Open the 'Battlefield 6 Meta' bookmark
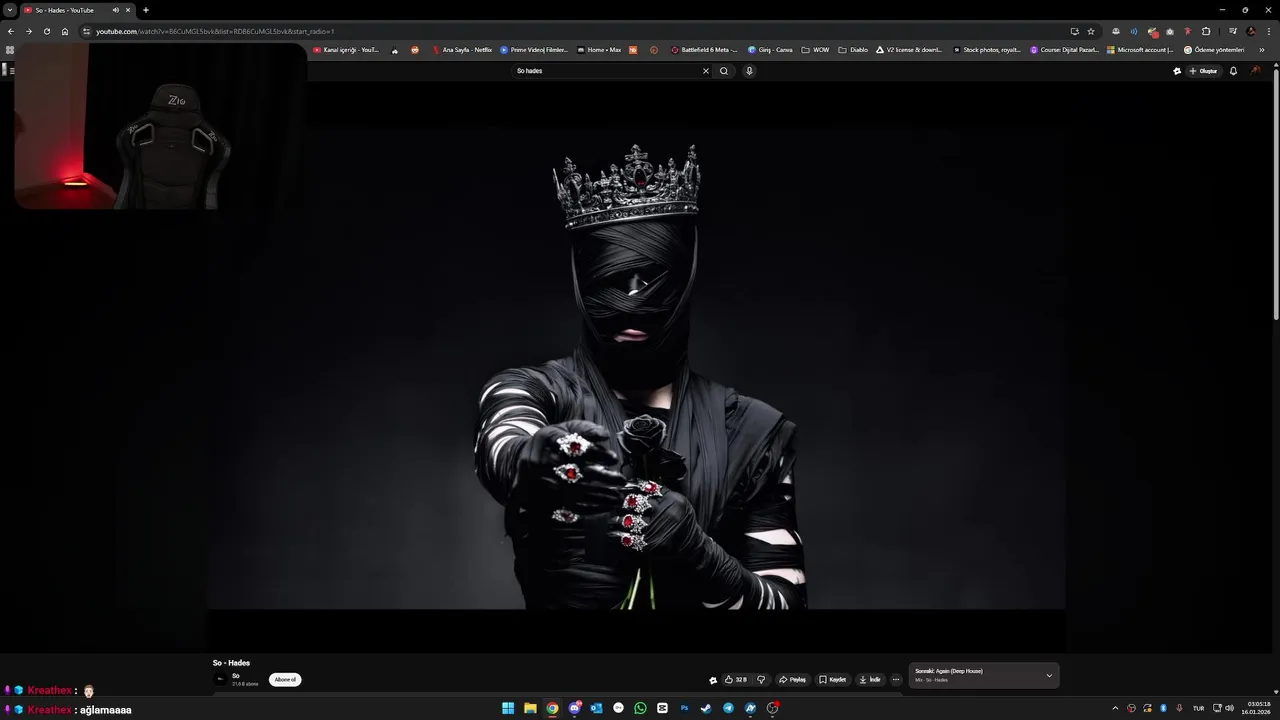Image resolution: width=1280 pixels, height=720 pixels. tap(704, 50)
